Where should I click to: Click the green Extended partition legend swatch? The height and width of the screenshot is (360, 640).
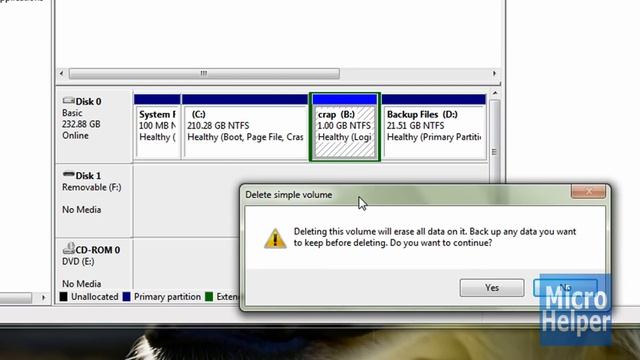(x=209, y=297)
